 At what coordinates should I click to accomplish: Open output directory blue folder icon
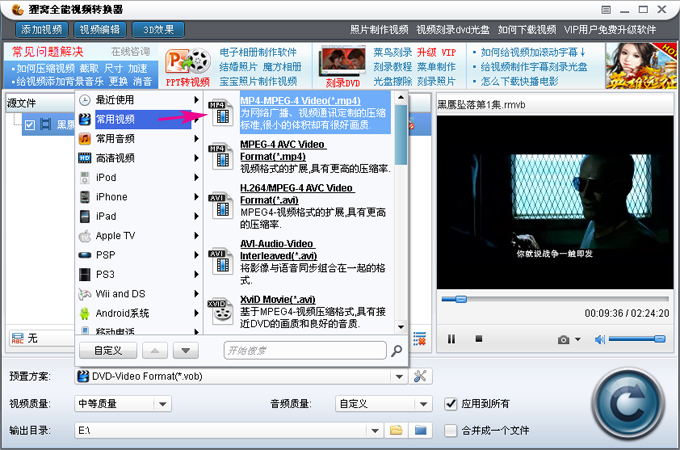(420, 430)
